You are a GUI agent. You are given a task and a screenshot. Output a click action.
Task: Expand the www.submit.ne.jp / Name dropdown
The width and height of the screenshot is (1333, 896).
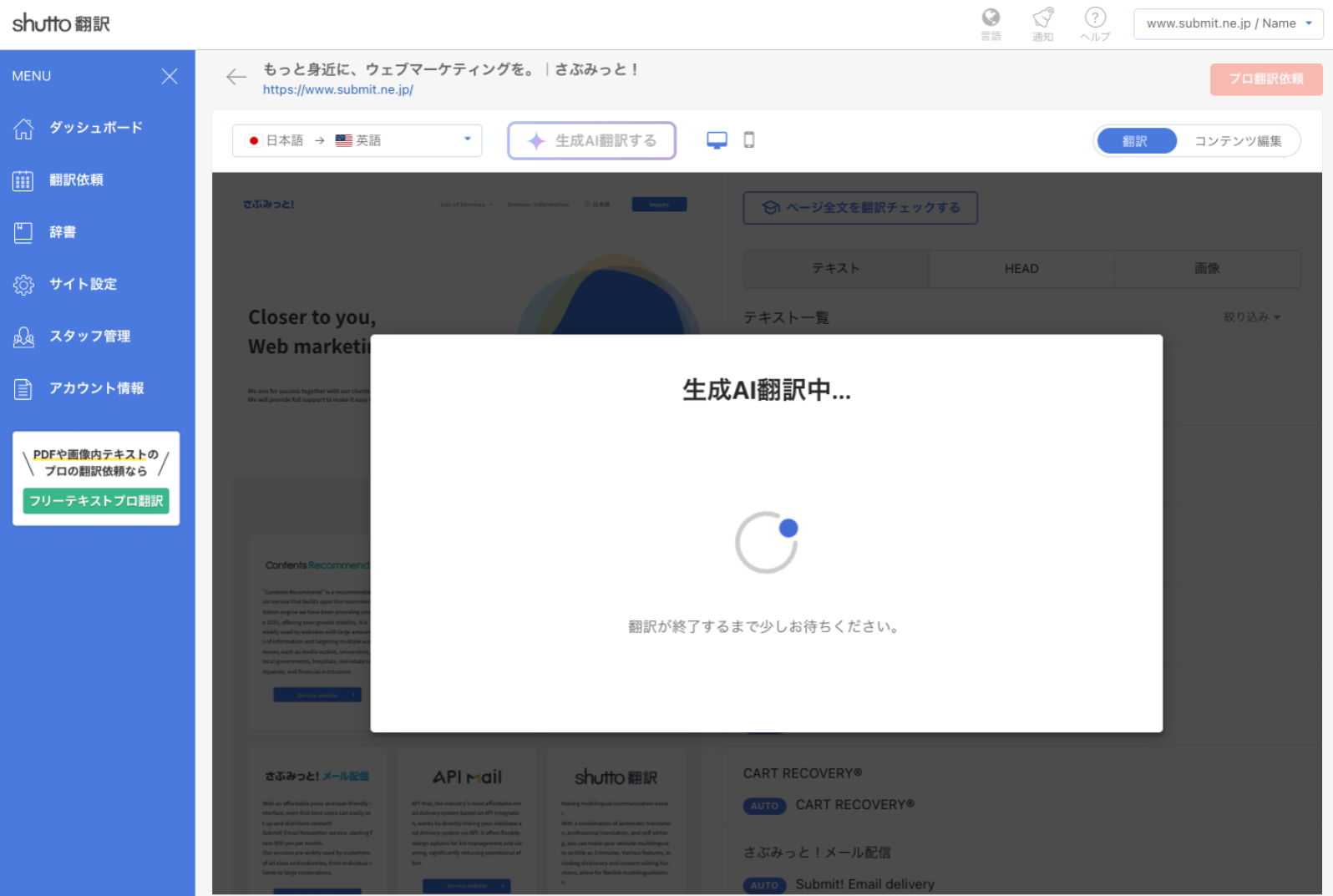pos(1228,23)
